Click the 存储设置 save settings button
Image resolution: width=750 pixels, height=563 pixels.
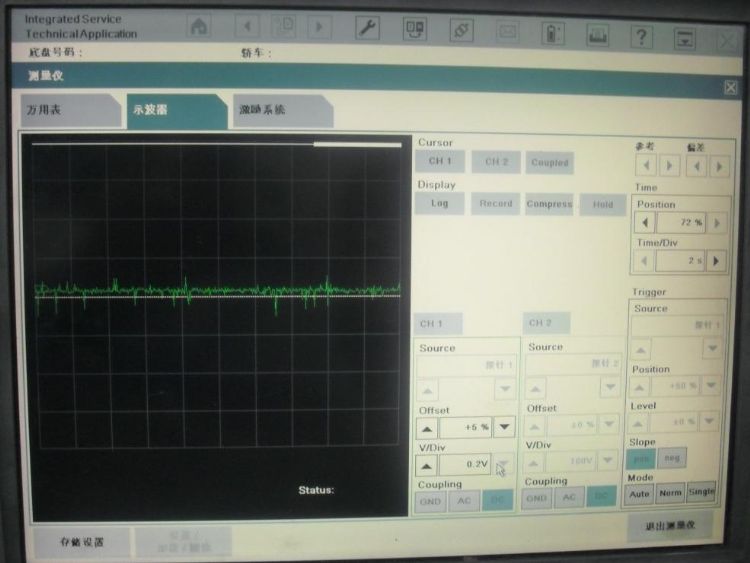82,541
